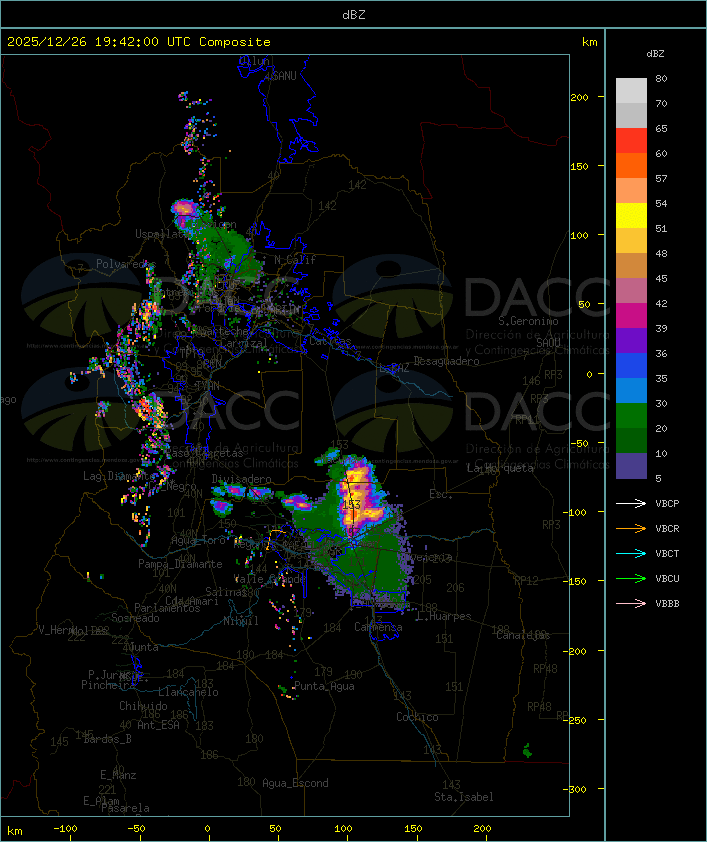This screenshot has height=842, width=707.
Task: Click the Chihuido map label
Action: click(x=143, y=706)
